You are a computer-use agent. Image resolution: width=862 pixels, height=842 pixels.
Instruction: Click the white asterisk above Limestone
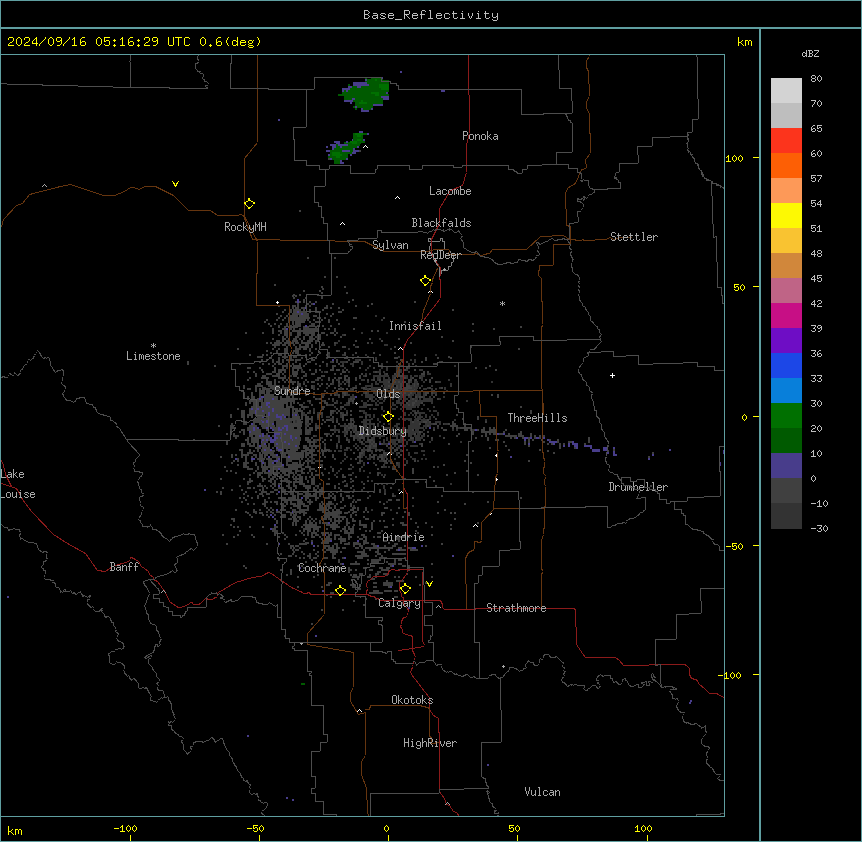tap(153, 345)
